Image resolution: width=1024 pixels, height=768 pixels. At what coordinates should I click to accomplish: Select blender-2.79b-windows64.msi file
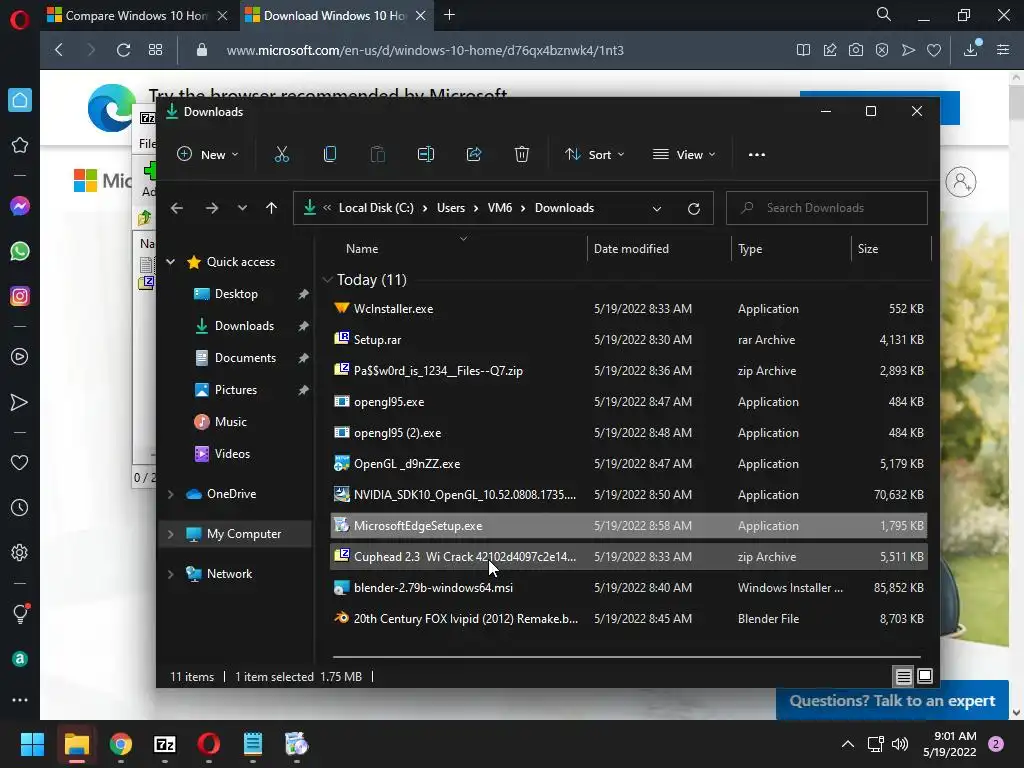pyautogui.click(x=628, y=588)
